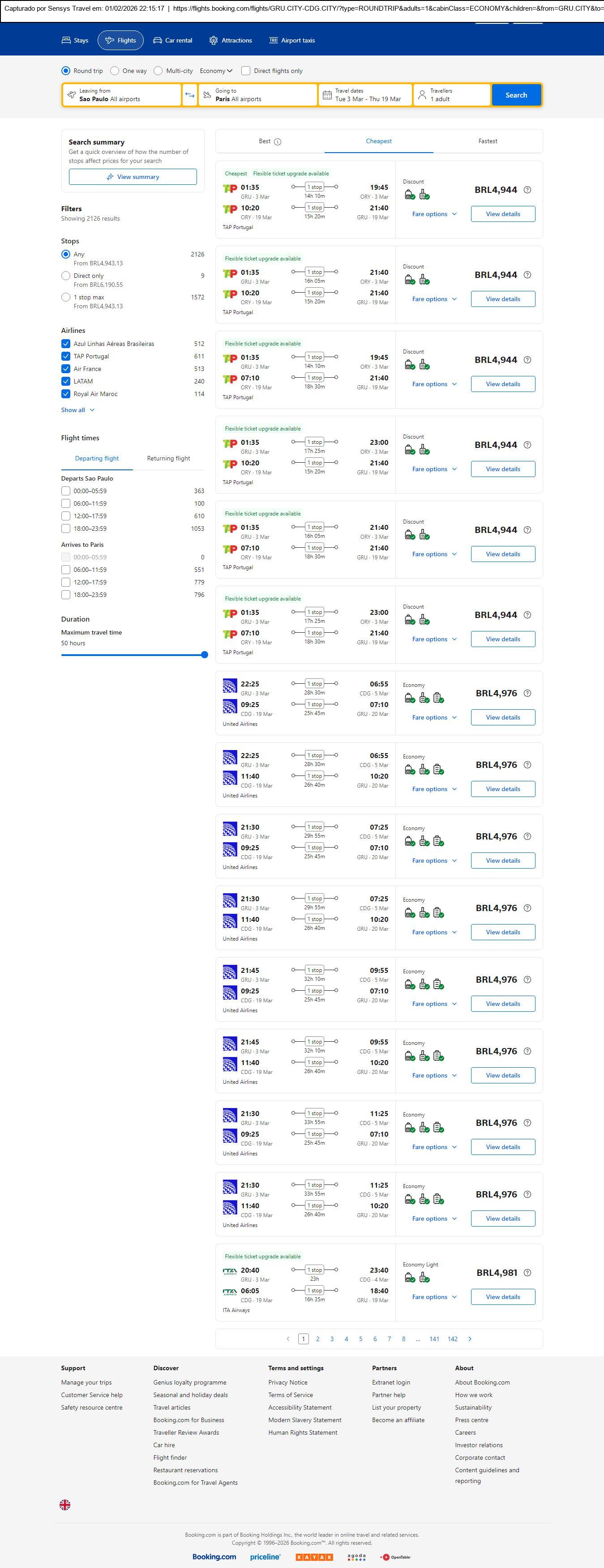
Task: Click the UK flag language icon
Action: pos(65,1505)
